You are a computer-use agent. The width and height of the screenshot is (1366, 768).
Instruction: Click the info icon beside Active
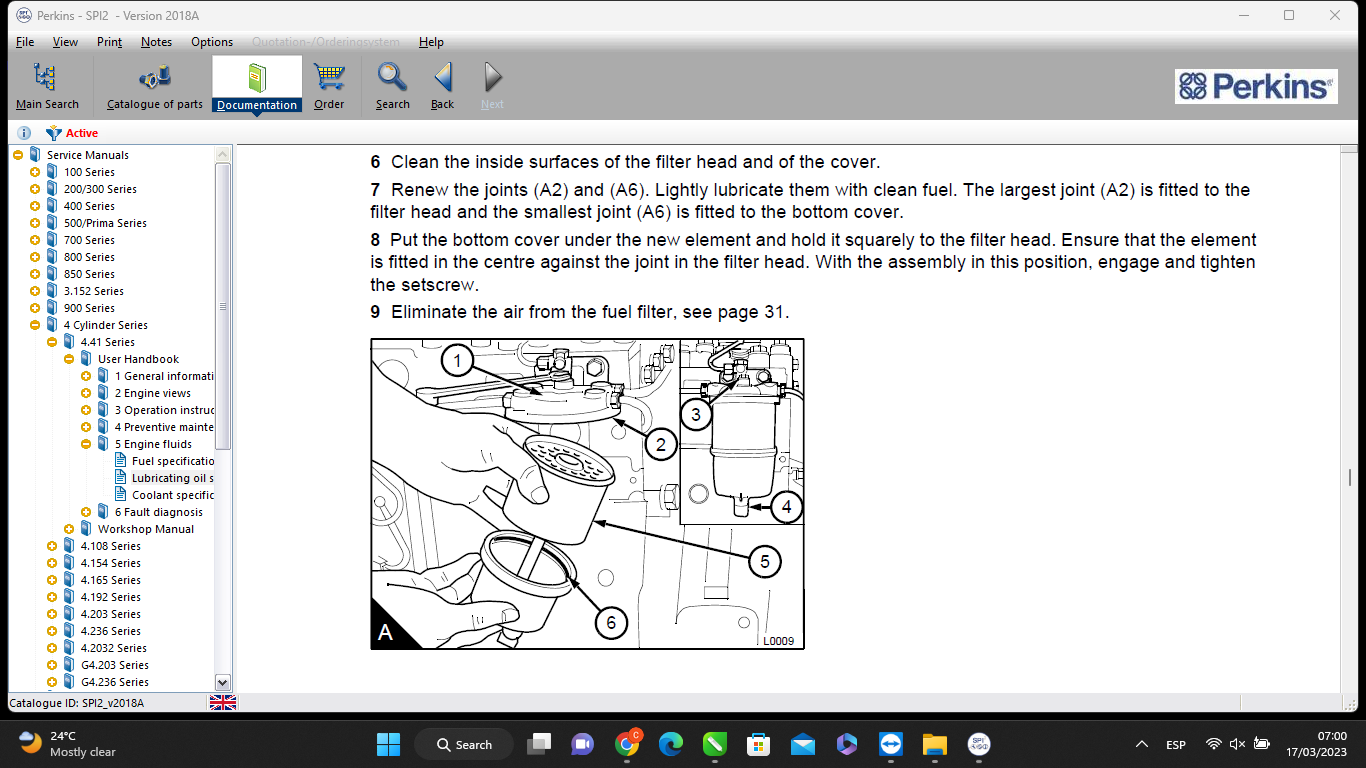pyautogui.click(x=24, y=133)
